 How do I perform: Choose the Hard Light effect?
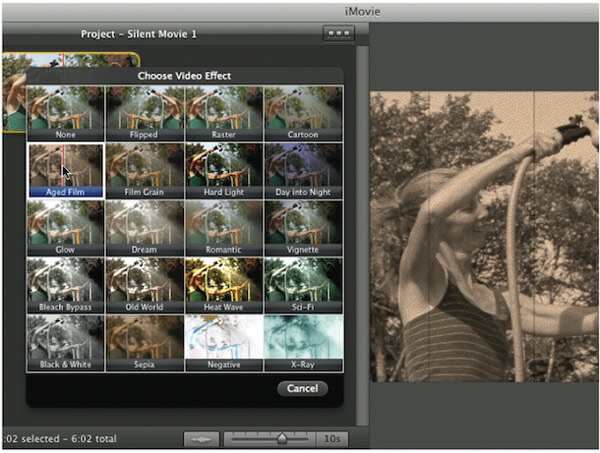(x=223, y=171)
